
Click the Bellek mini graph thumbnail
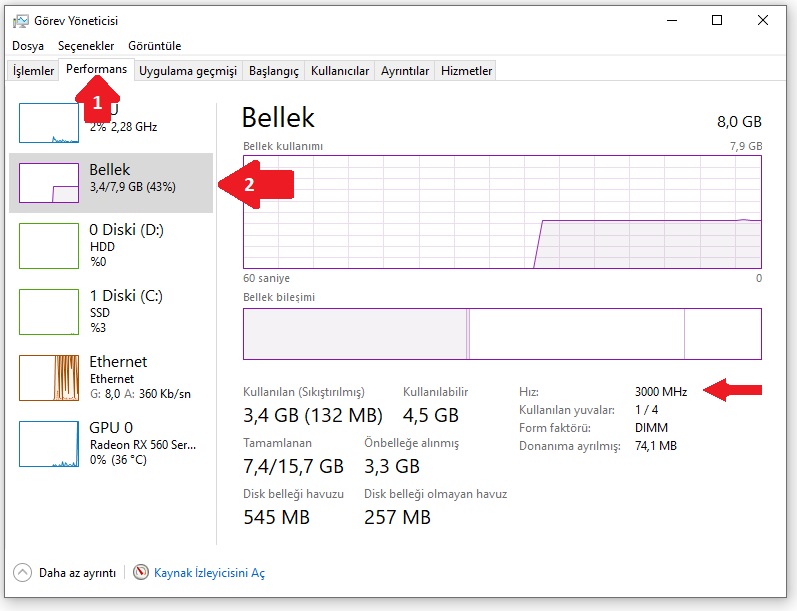click(x=49, y=182)
